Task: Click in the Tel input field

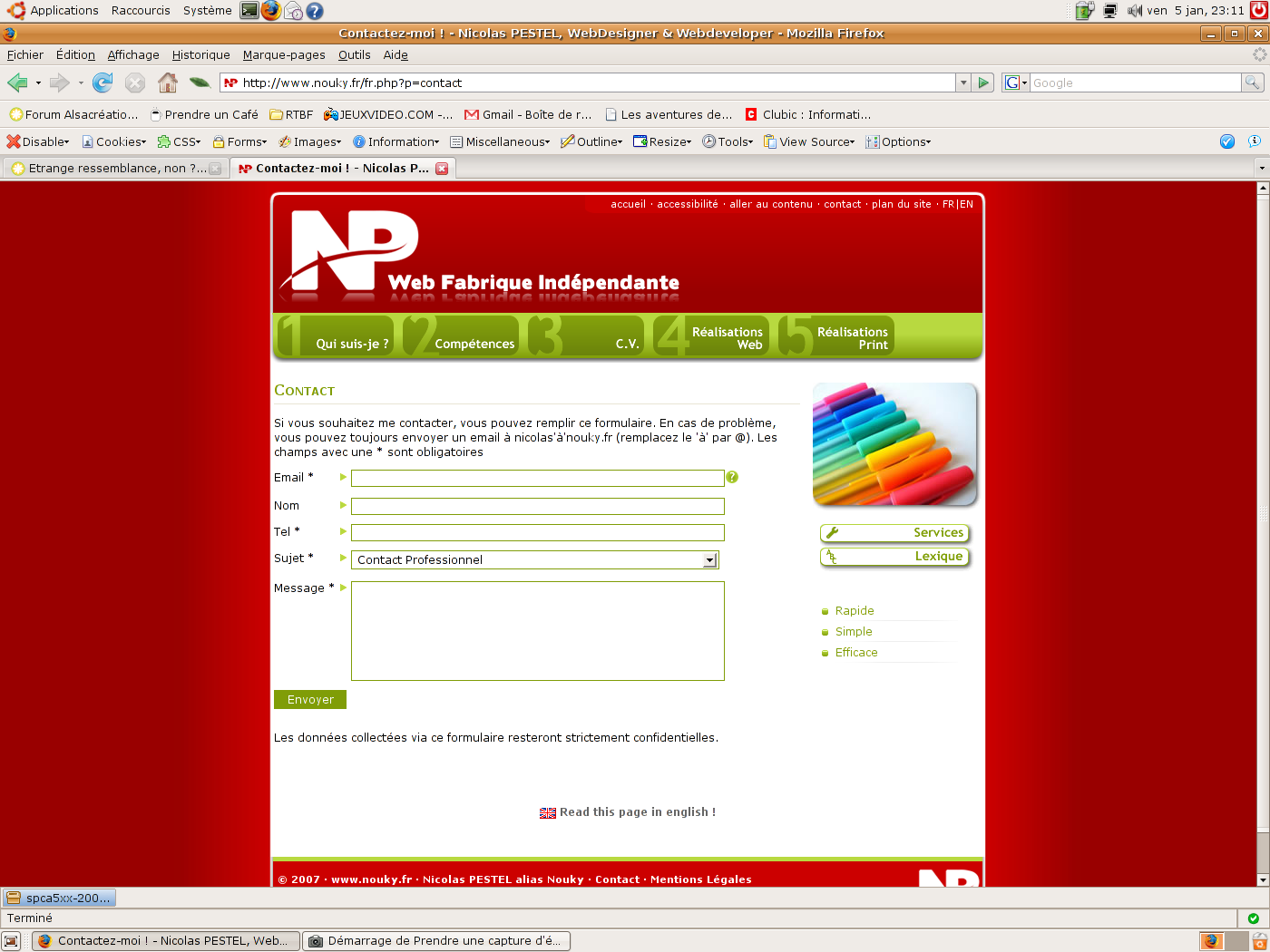Action: pos(538,532)
